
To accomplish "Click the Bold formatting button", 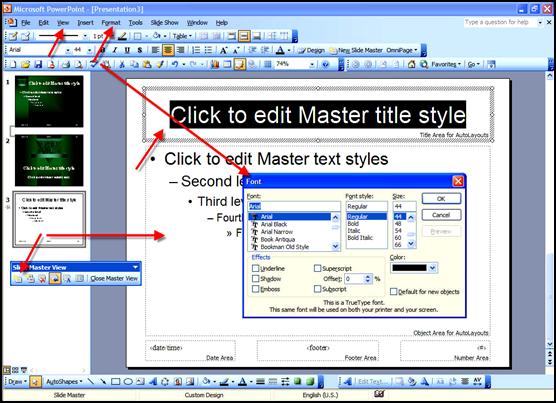I will tap(103, 50).
